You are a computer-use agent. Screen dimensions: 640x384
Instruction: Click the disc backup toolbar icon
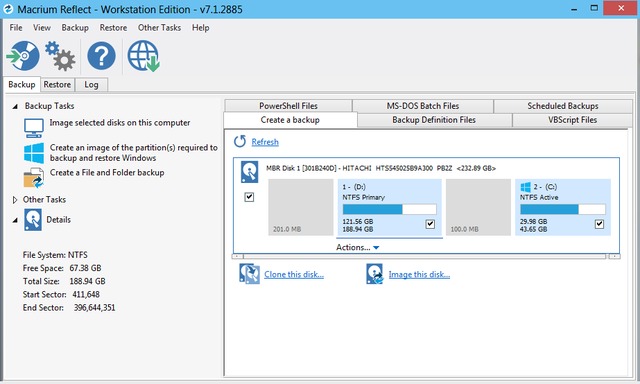click(23, 56)
